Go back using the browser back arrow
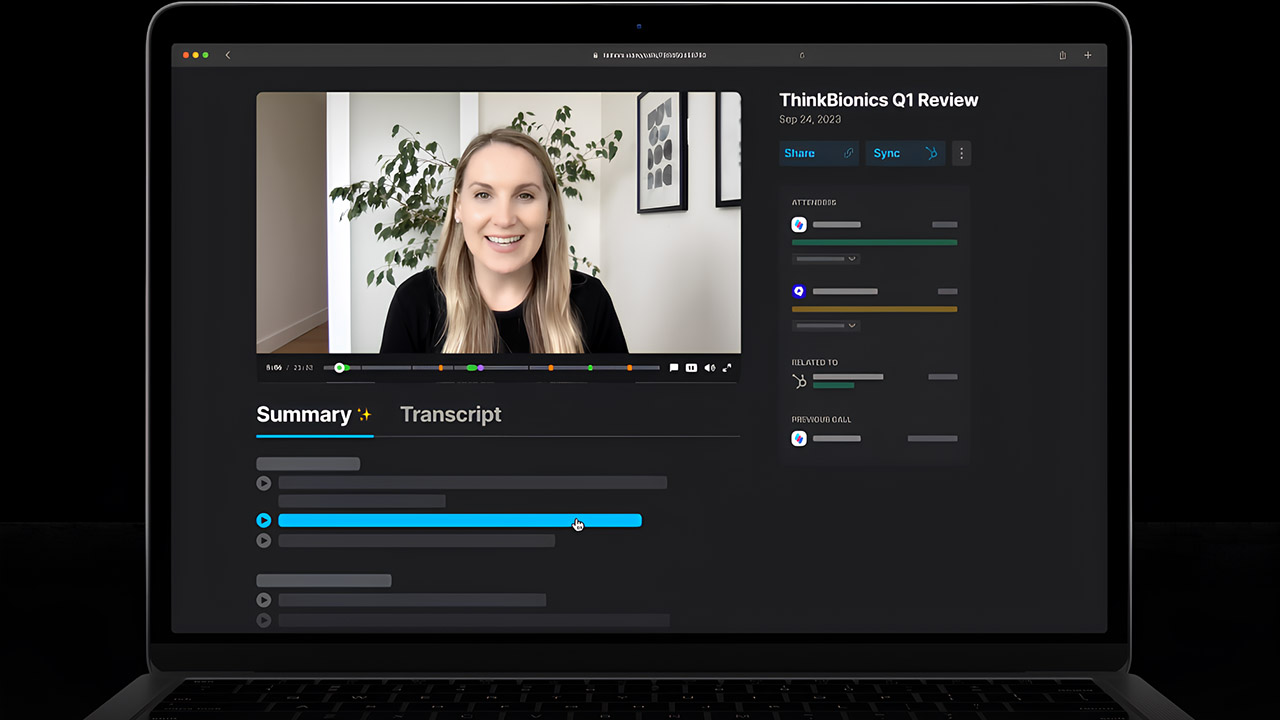The height and width of the screenshot is (720, 1280). click(x=228, y=55)
